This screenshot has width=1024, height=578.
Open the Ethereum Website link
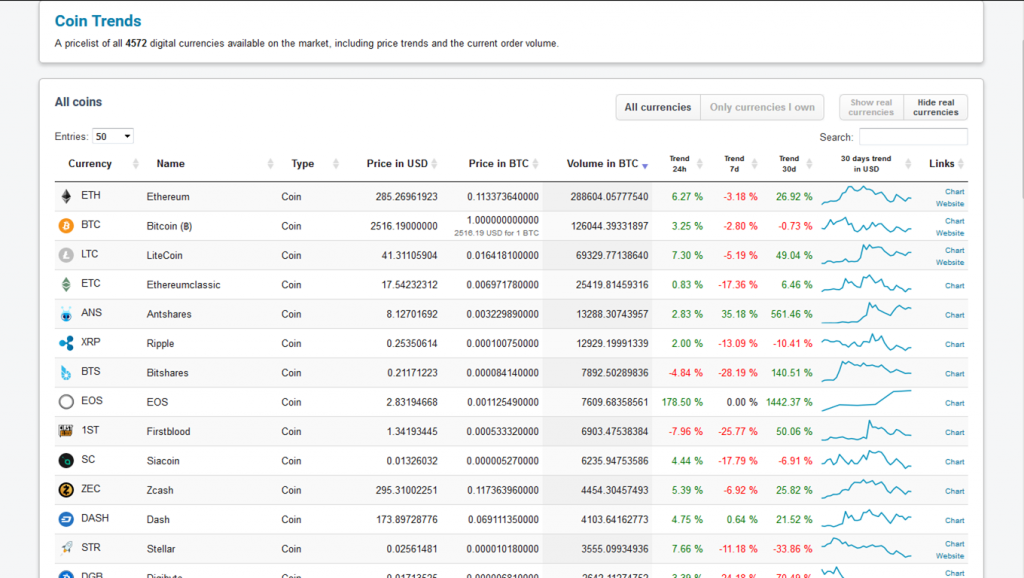tap(950, 204)
